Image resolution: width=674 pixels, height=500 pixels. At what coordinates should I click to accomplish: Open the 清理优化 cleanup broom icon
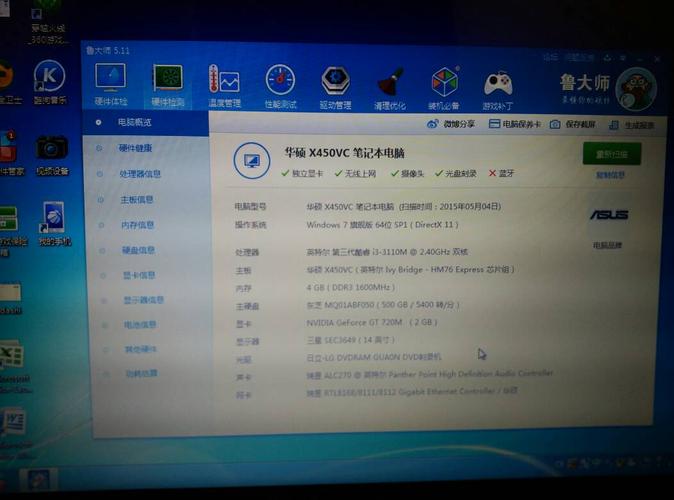point(390,88)
